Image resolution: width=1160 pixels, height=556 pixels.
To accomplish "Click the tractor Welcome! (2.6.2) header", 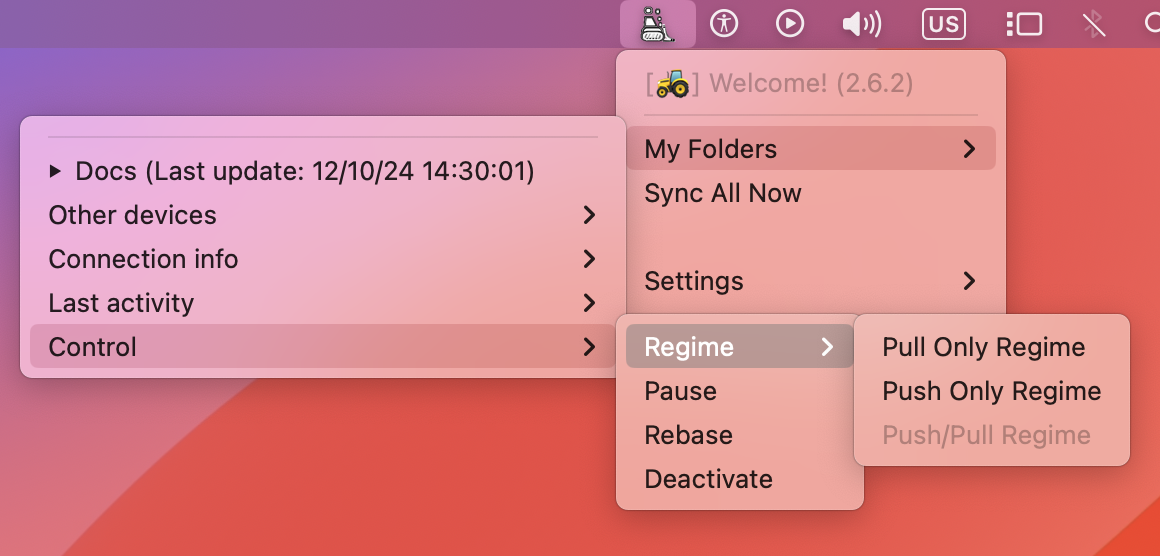I will [779, 83].
